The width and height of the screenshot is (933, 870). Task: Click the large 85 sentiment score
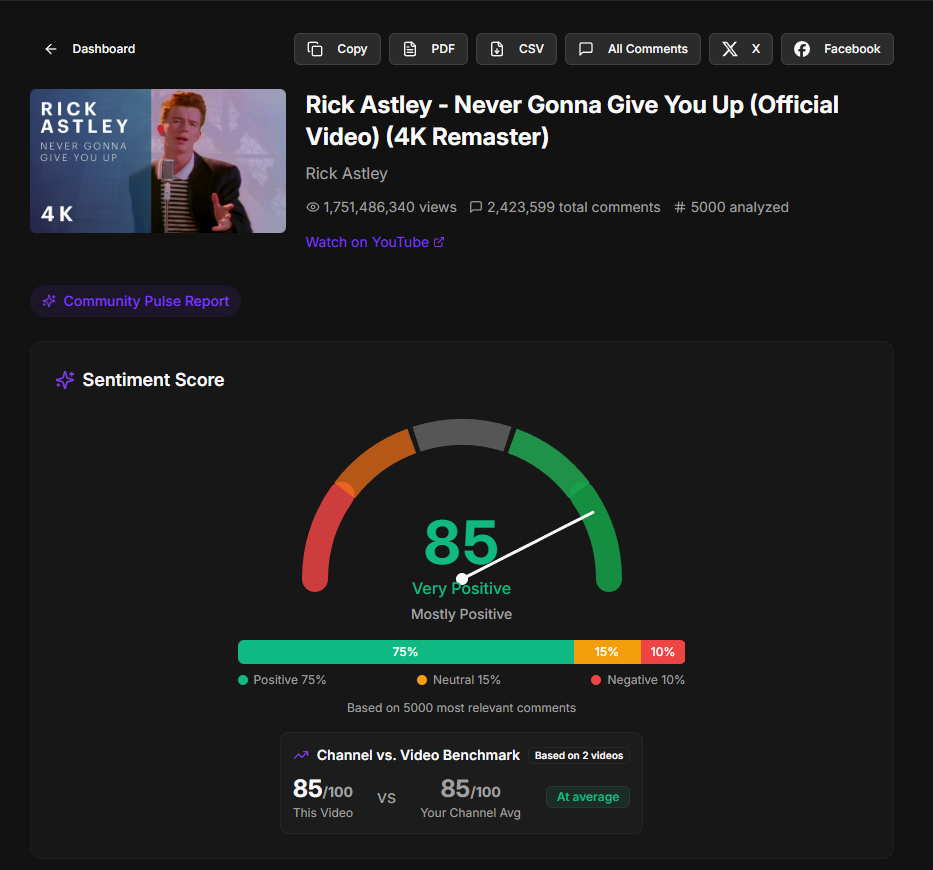(x=461, y=542)
